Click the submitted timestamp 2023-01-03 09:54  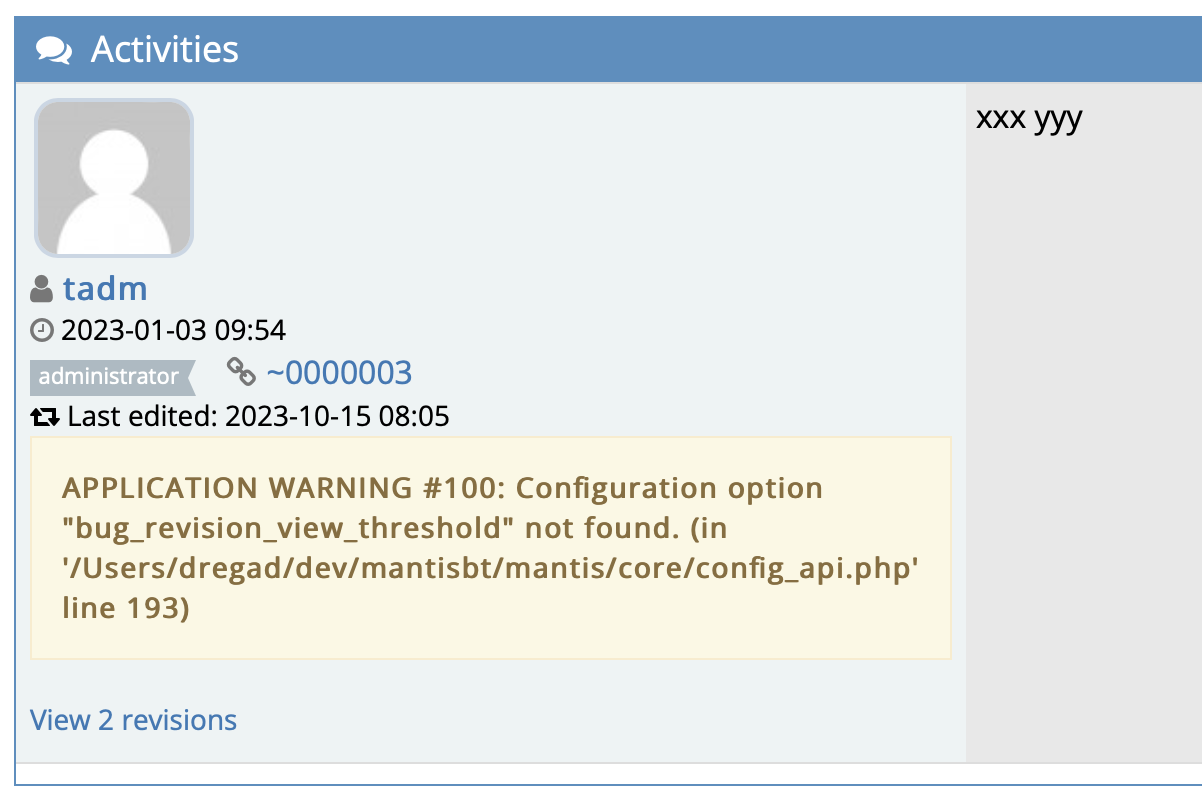click(174, 330)
